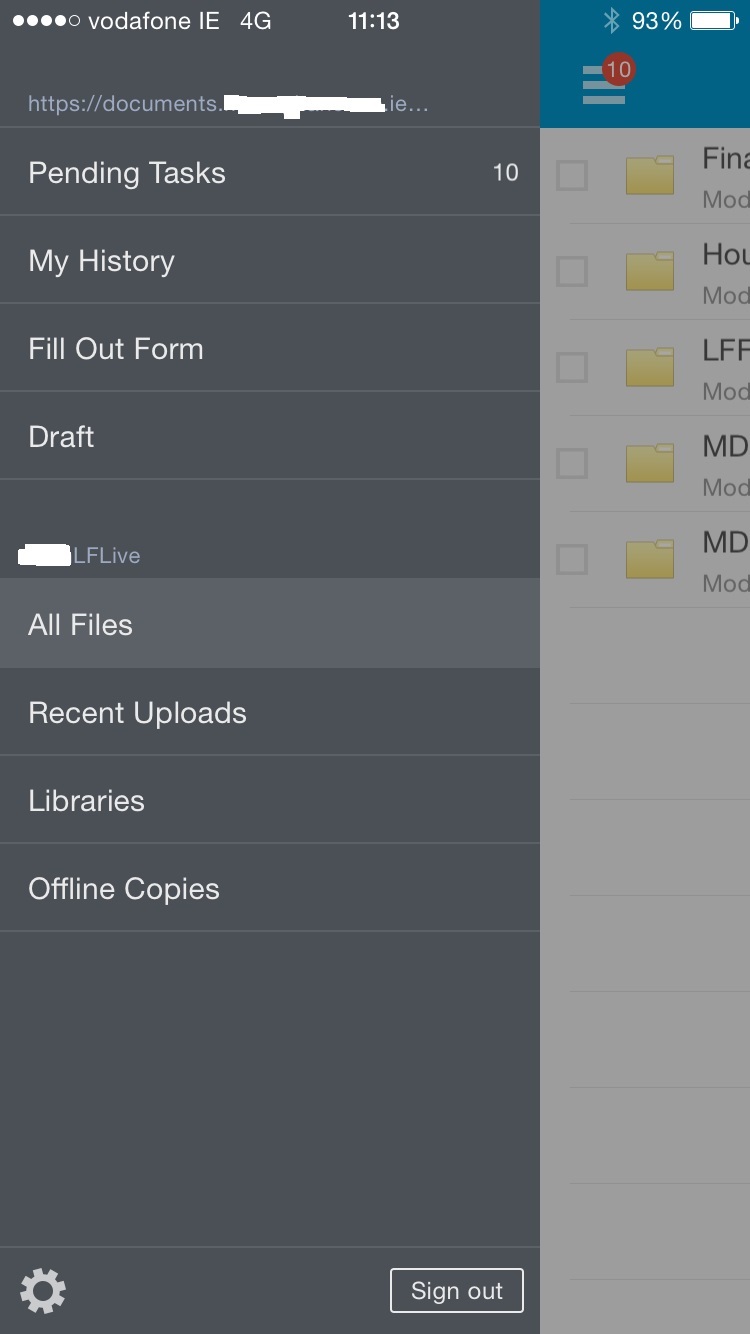Tick the checkbox for the LFF folder
The height and width of the screenshot is (1334, 750).
coord(572,368)
